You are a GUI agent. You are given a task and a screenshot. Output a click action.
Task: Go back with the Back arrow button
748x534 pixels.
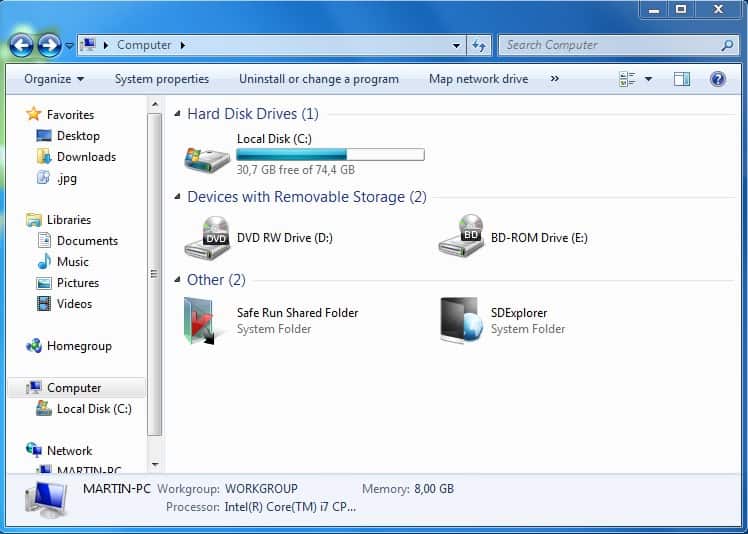coord(21,46)
